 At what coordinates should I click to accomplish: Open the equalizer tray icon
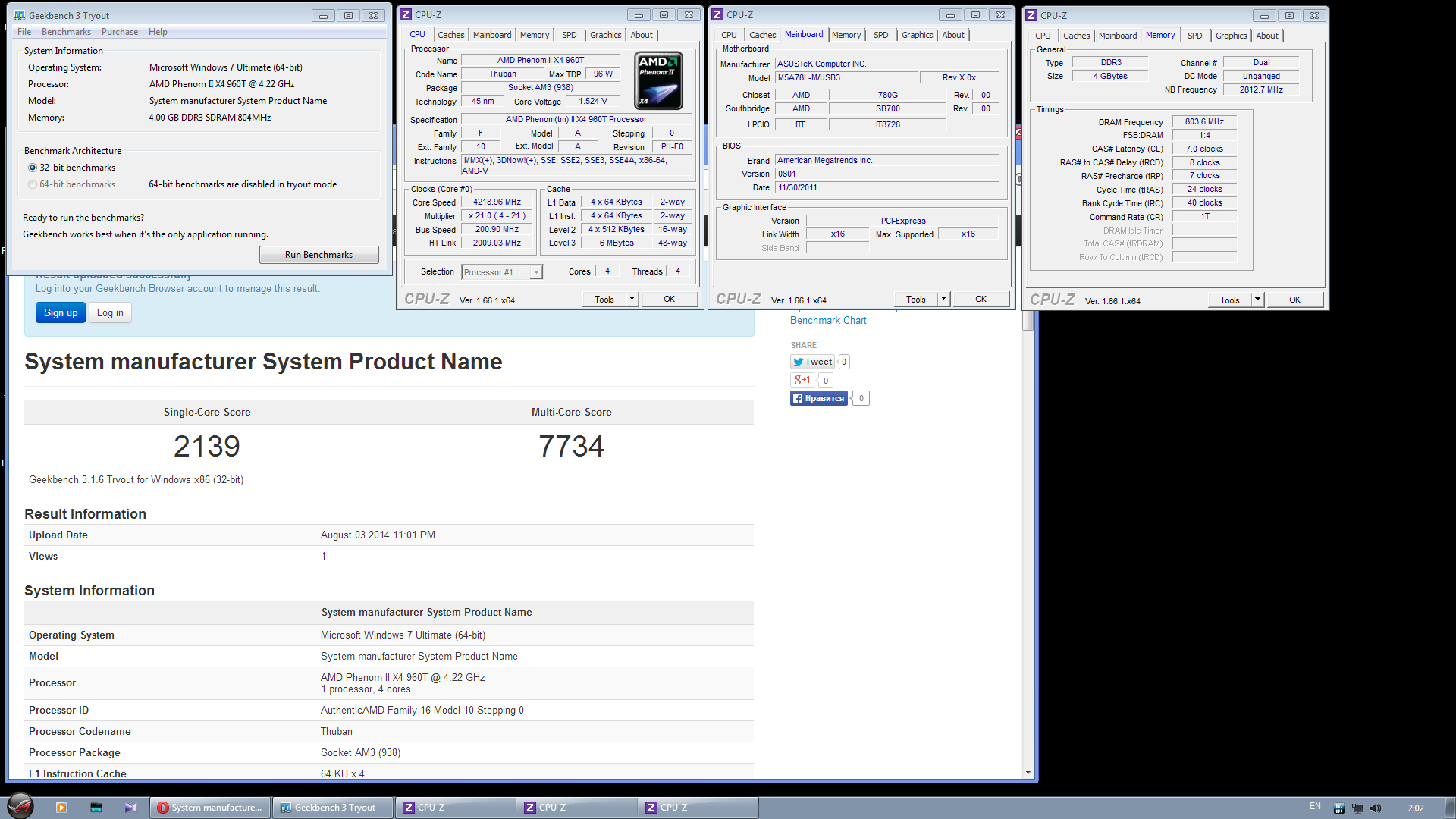tap(1338, 808)
